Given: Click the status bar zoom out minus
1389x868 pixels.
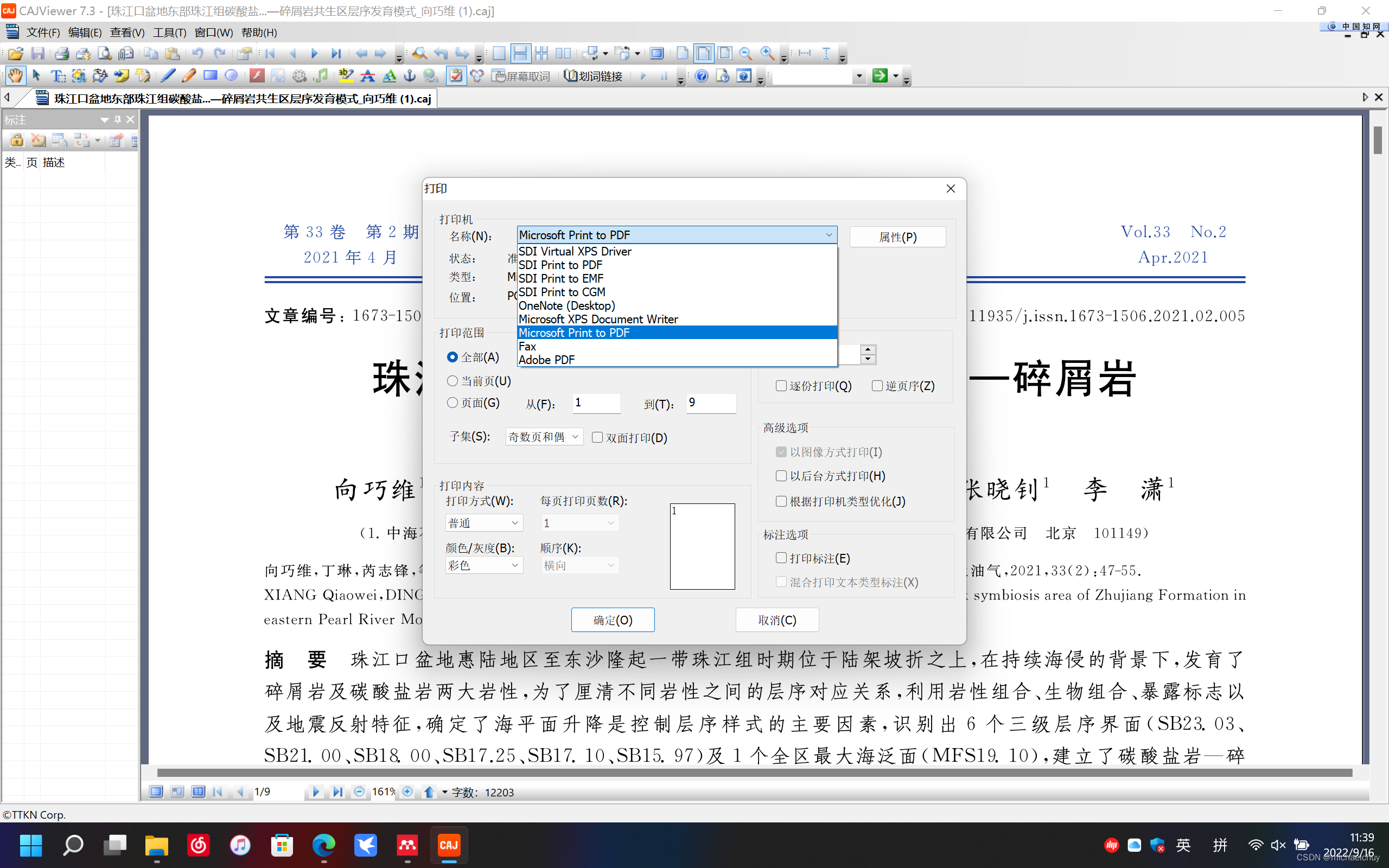Looking at the screenshot, I should [359, 792].
